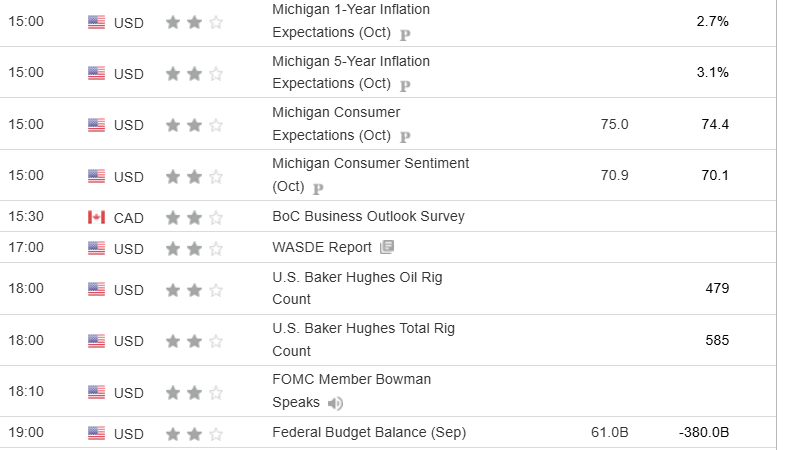Click the preliminary icon beside Michigan 1-Year Inflation
This screenshot has height=450, width=785.
pyautogui.click(x=405, y=34)
